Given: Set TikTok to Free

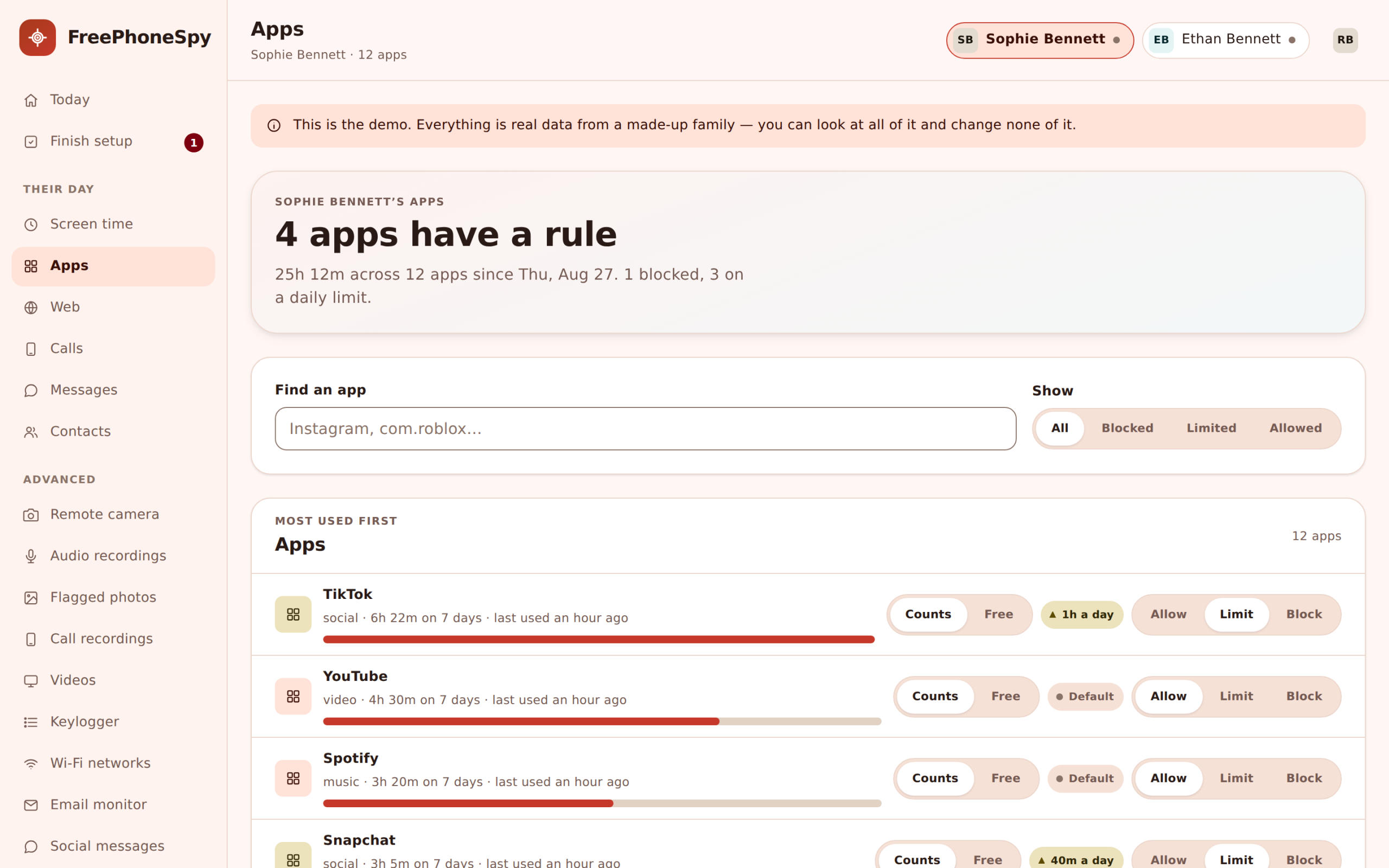Looking at the screenshot, I should tap(999, 614).
